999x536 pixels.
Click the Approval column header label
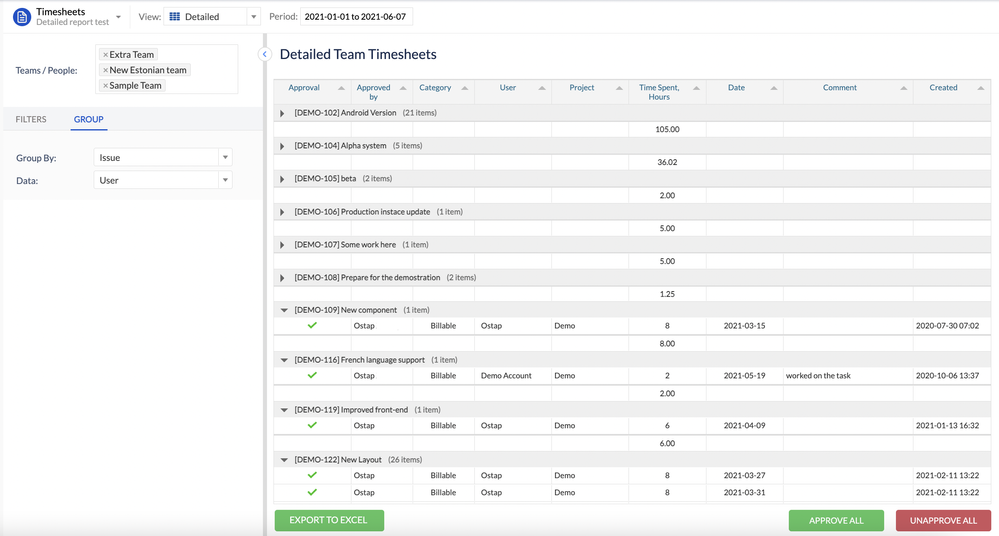pos(304,88)
